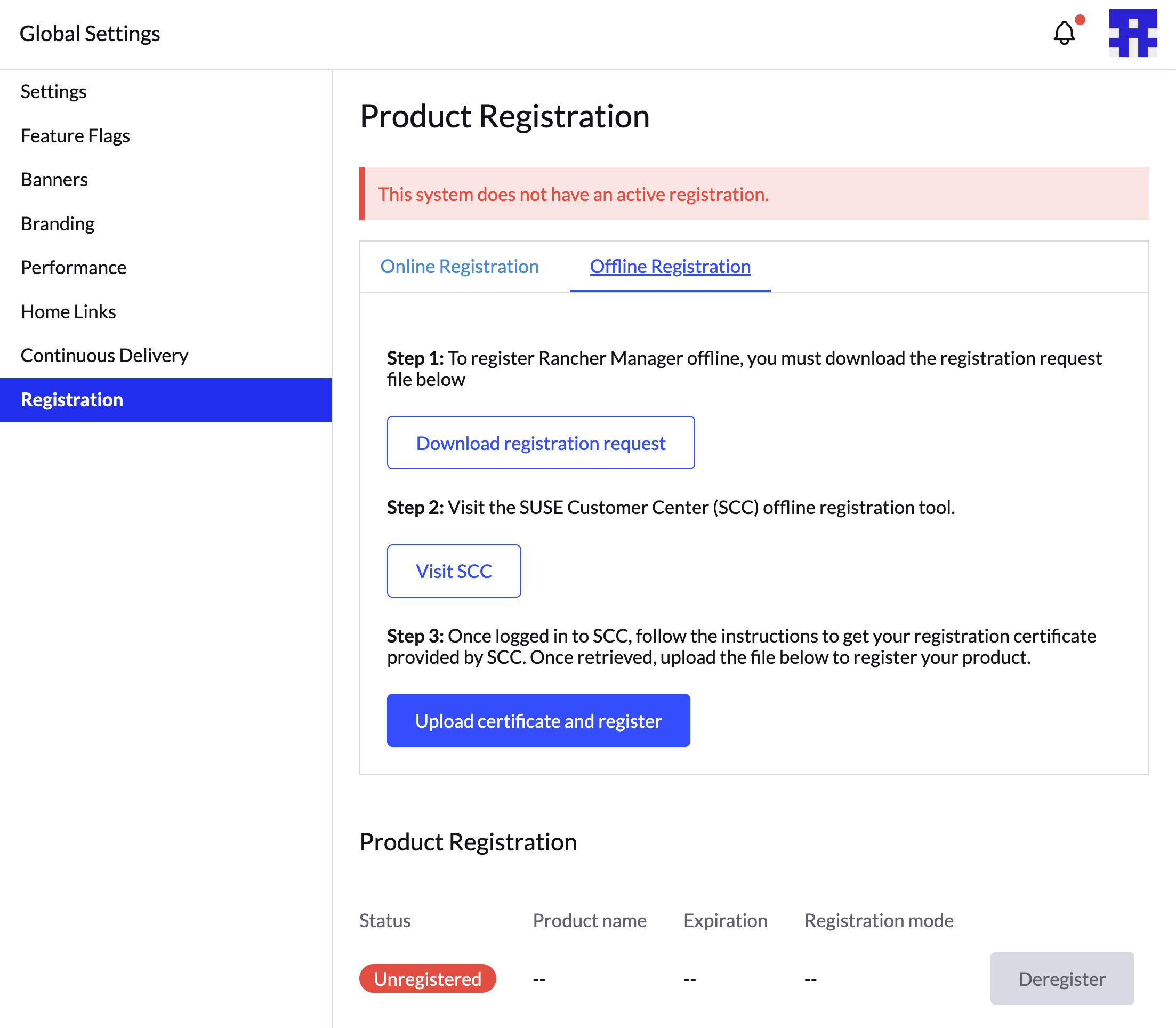
Task: Click Download registration request
Action: pyautogui.click(x=541, y=443)
